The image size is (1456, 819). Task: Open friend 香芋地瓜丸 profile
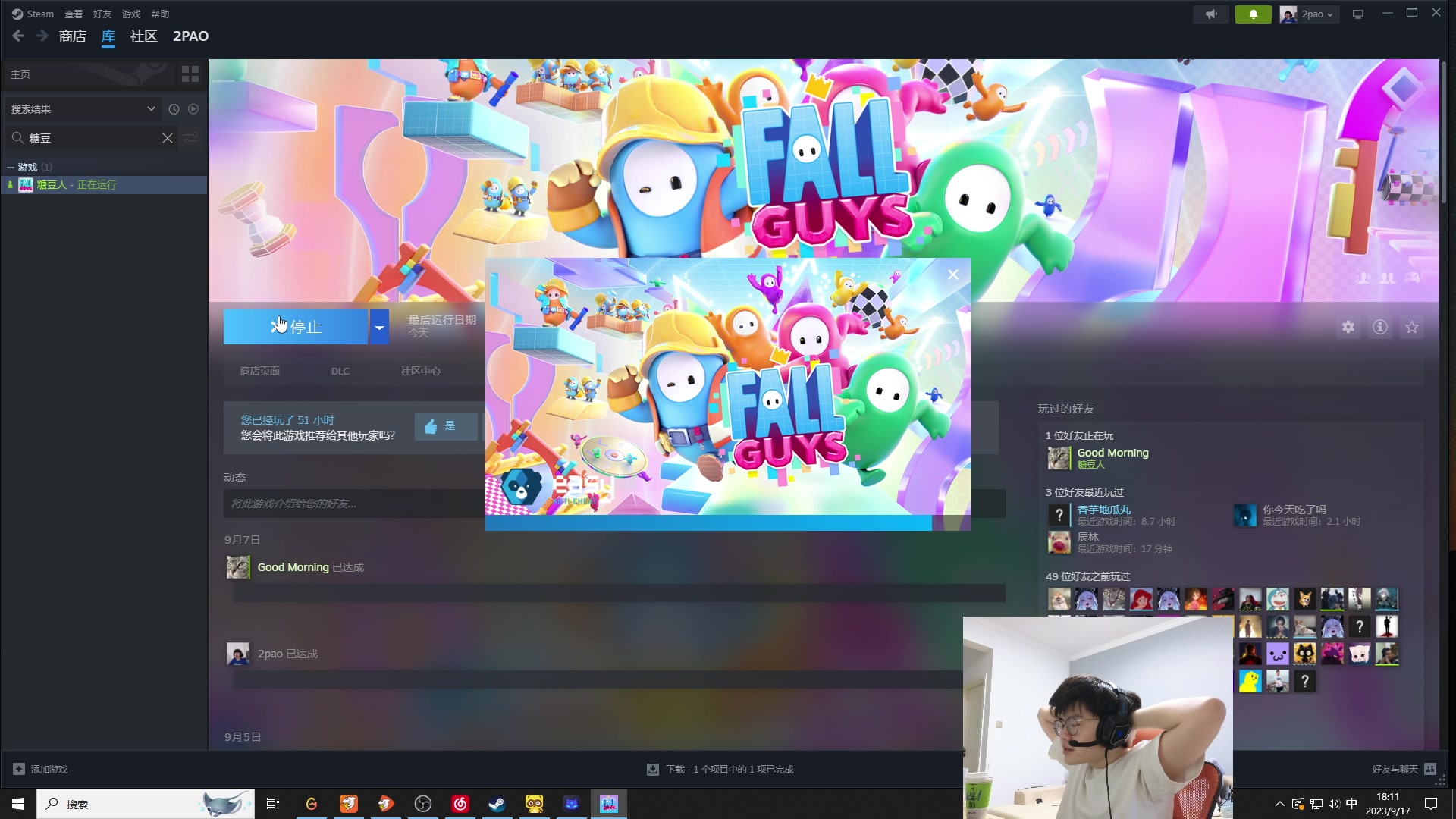(1103, 510)
